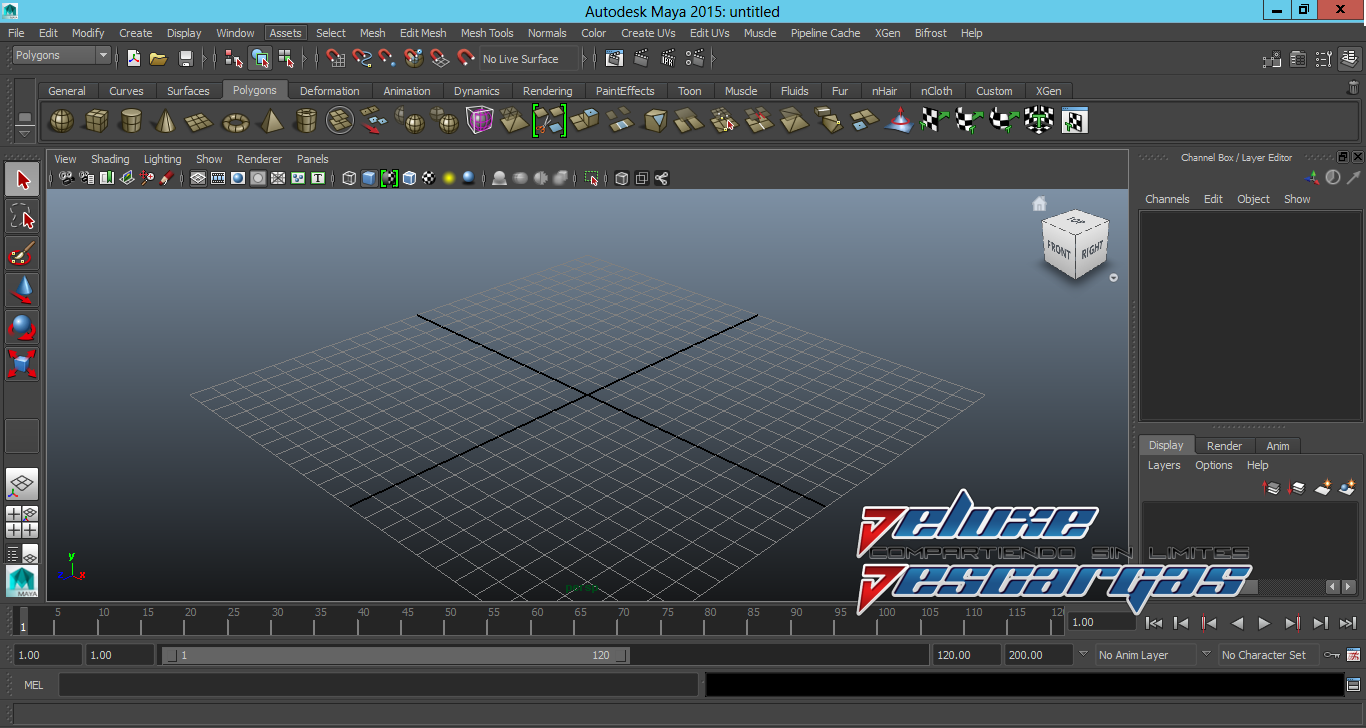
Task: Toggle wireframe shading in the viewport toolbar
Action: (349, 178)
